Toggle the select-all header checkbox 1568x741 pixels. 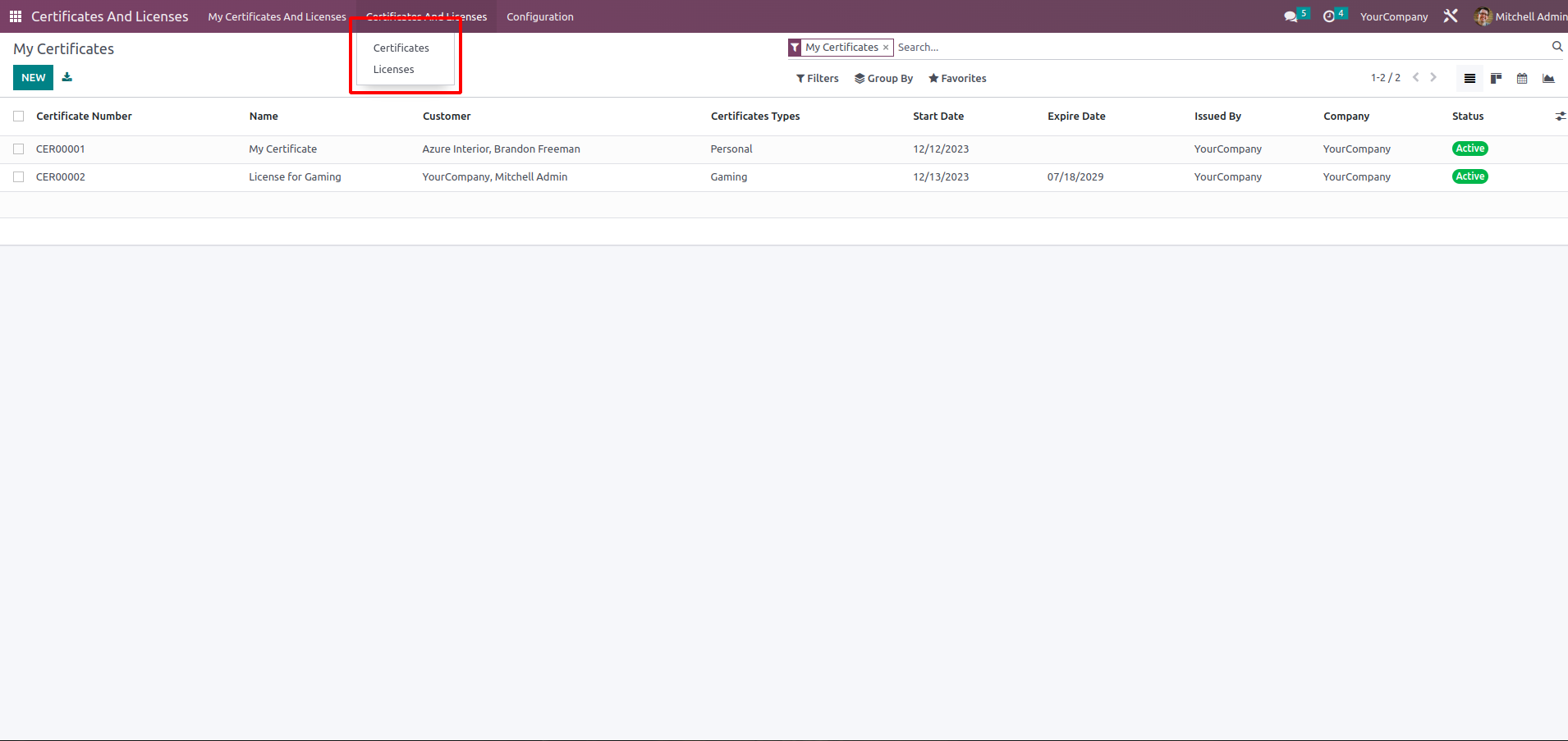point(19,117)
